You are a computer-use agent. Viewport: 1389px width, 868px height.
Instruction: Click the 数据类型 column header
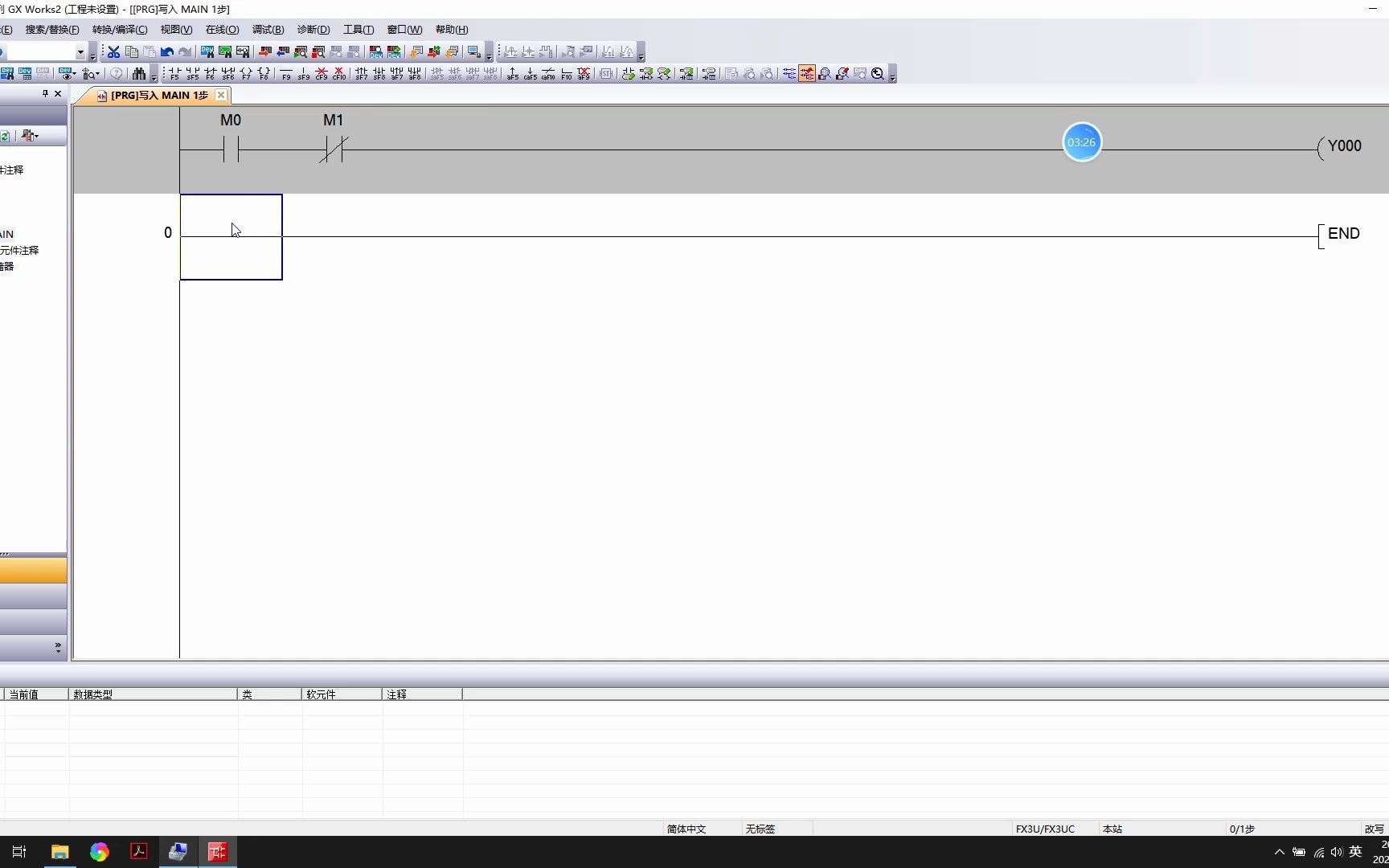click(x=153, y=694)
